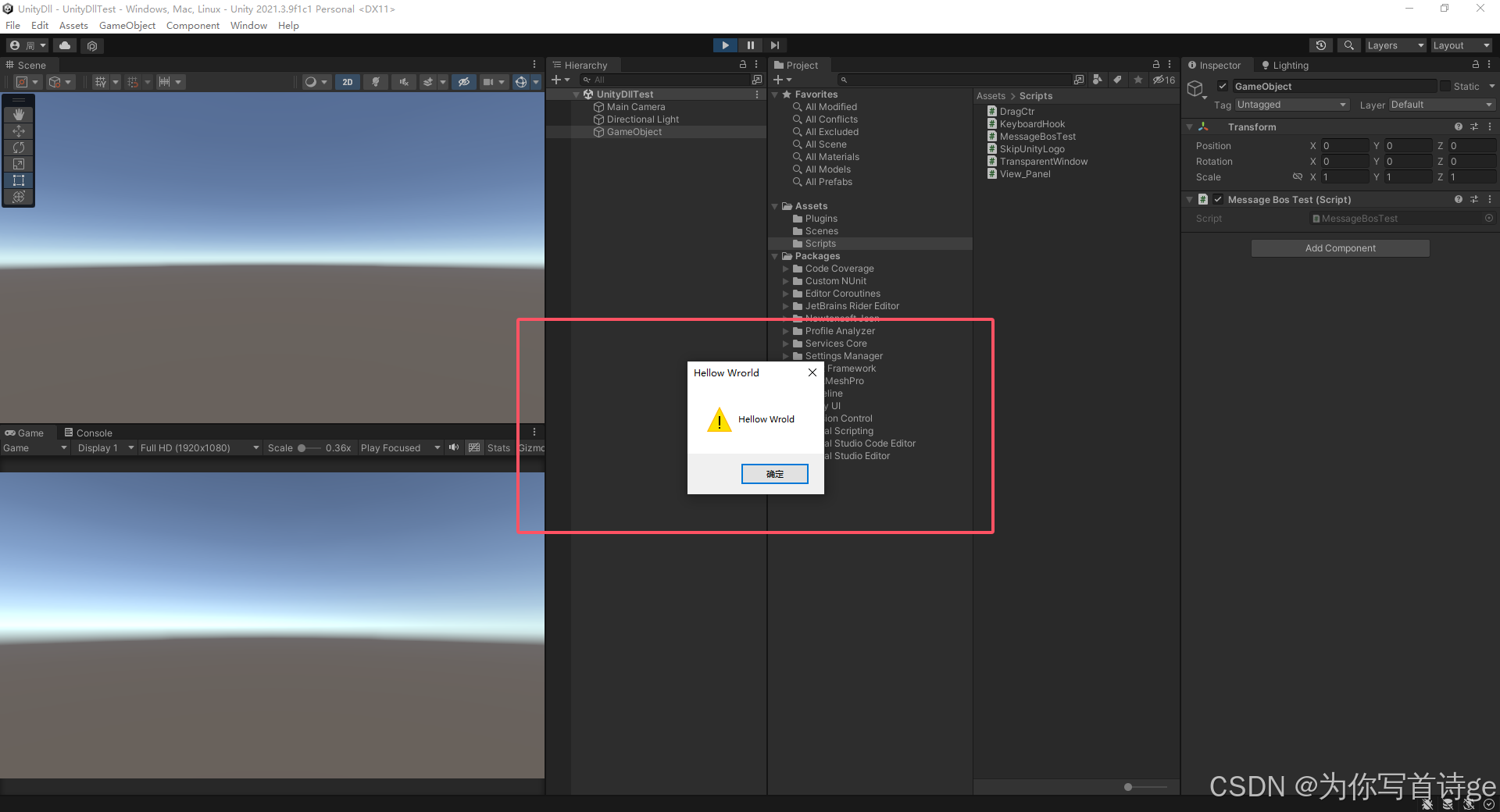Open Transform component help icon
1500x812 pixels.
click(x=1458, y=126)
